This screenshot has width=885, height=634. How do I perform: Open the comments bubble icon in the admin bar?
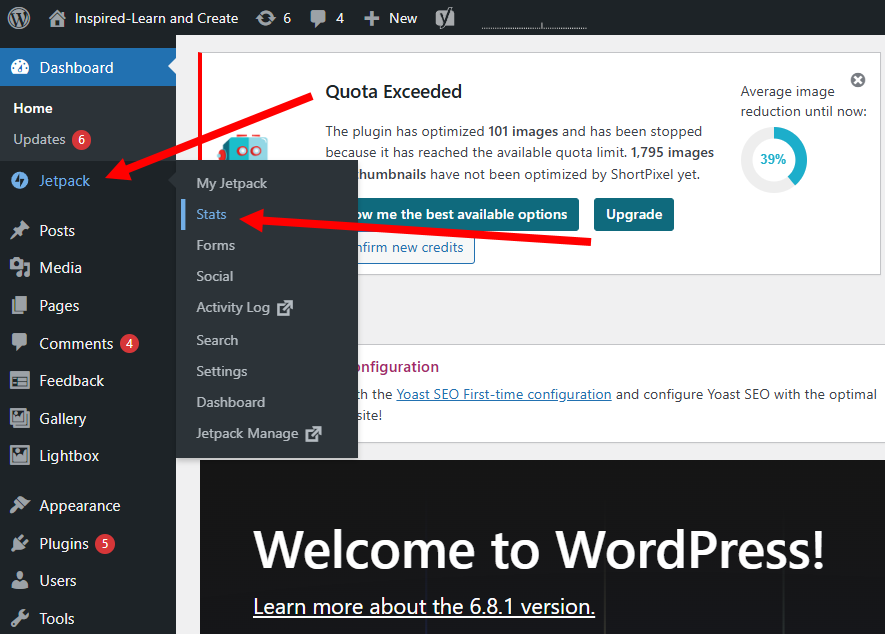318,19
